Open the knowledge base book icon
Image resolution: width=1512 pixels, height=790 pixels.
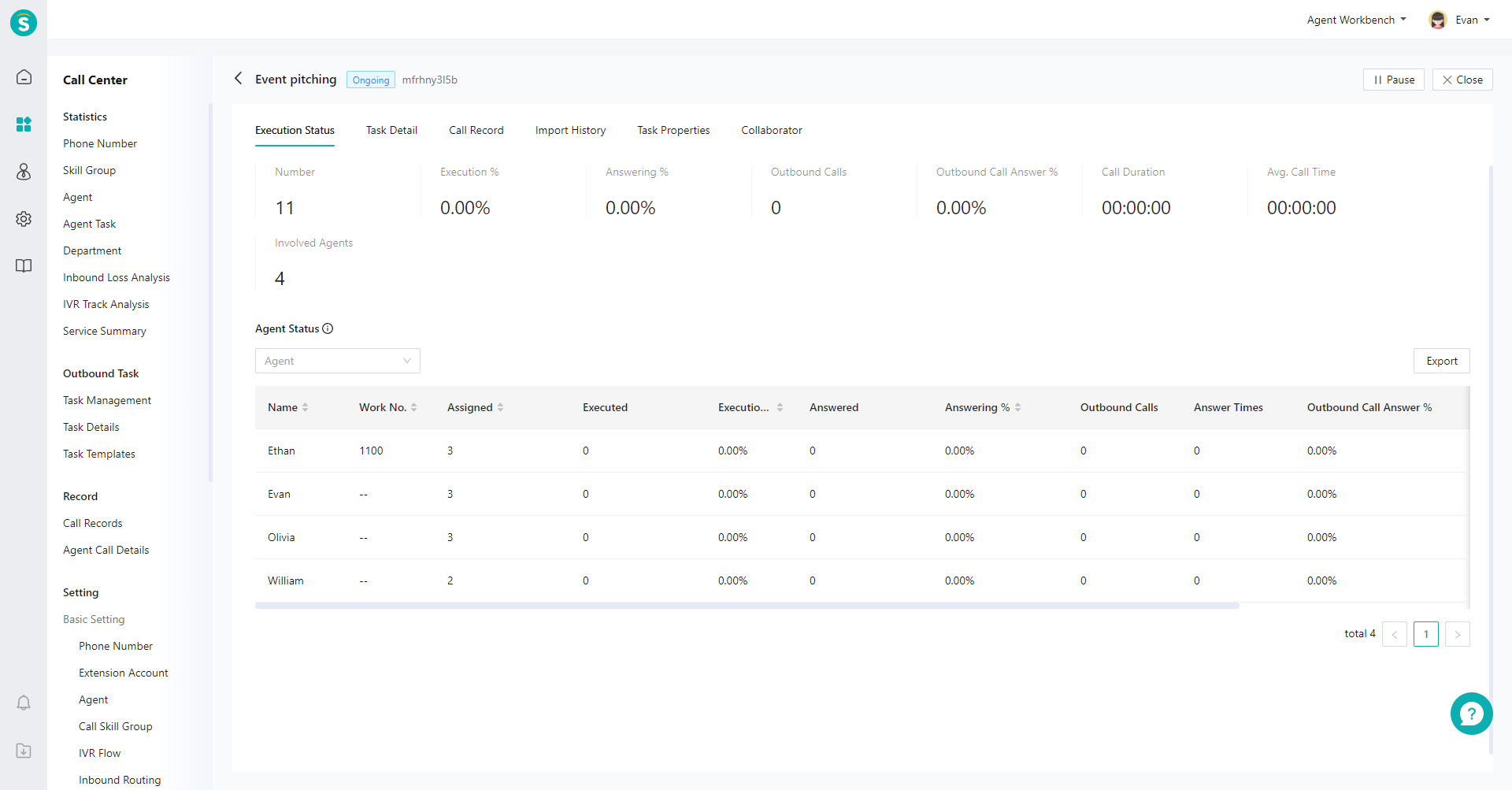24,266
